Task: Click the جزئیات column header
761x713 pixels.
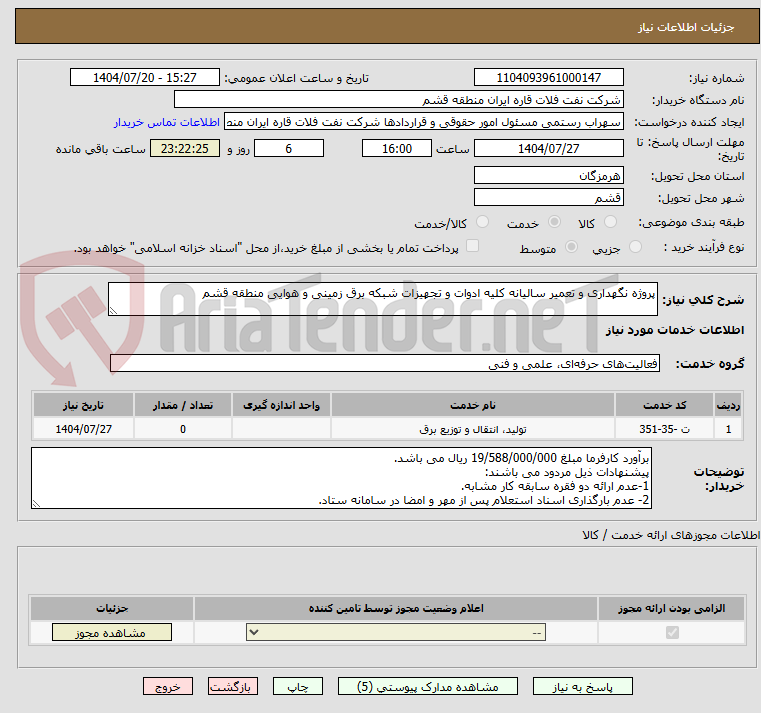Action: [112, 608]
